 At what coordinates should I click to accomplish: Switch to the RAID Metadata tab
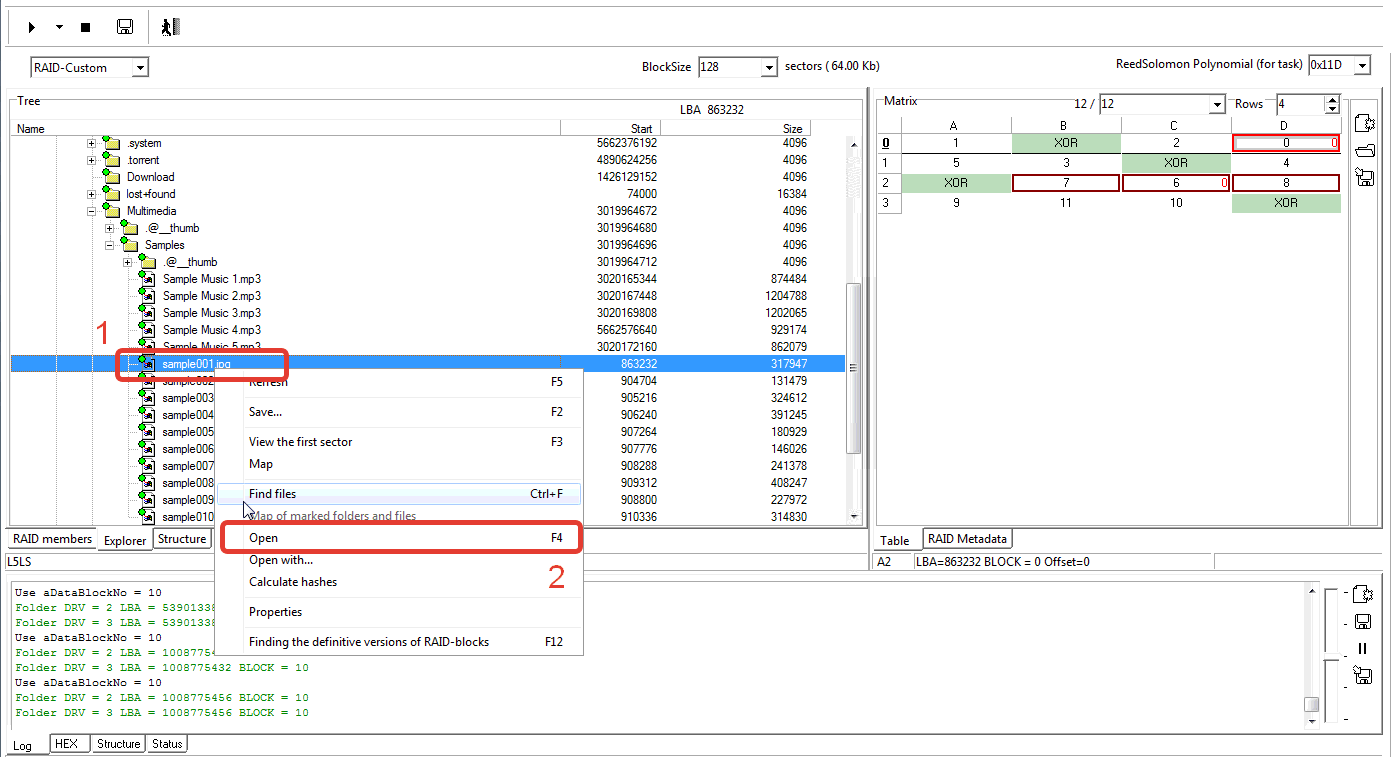(967, 539)
